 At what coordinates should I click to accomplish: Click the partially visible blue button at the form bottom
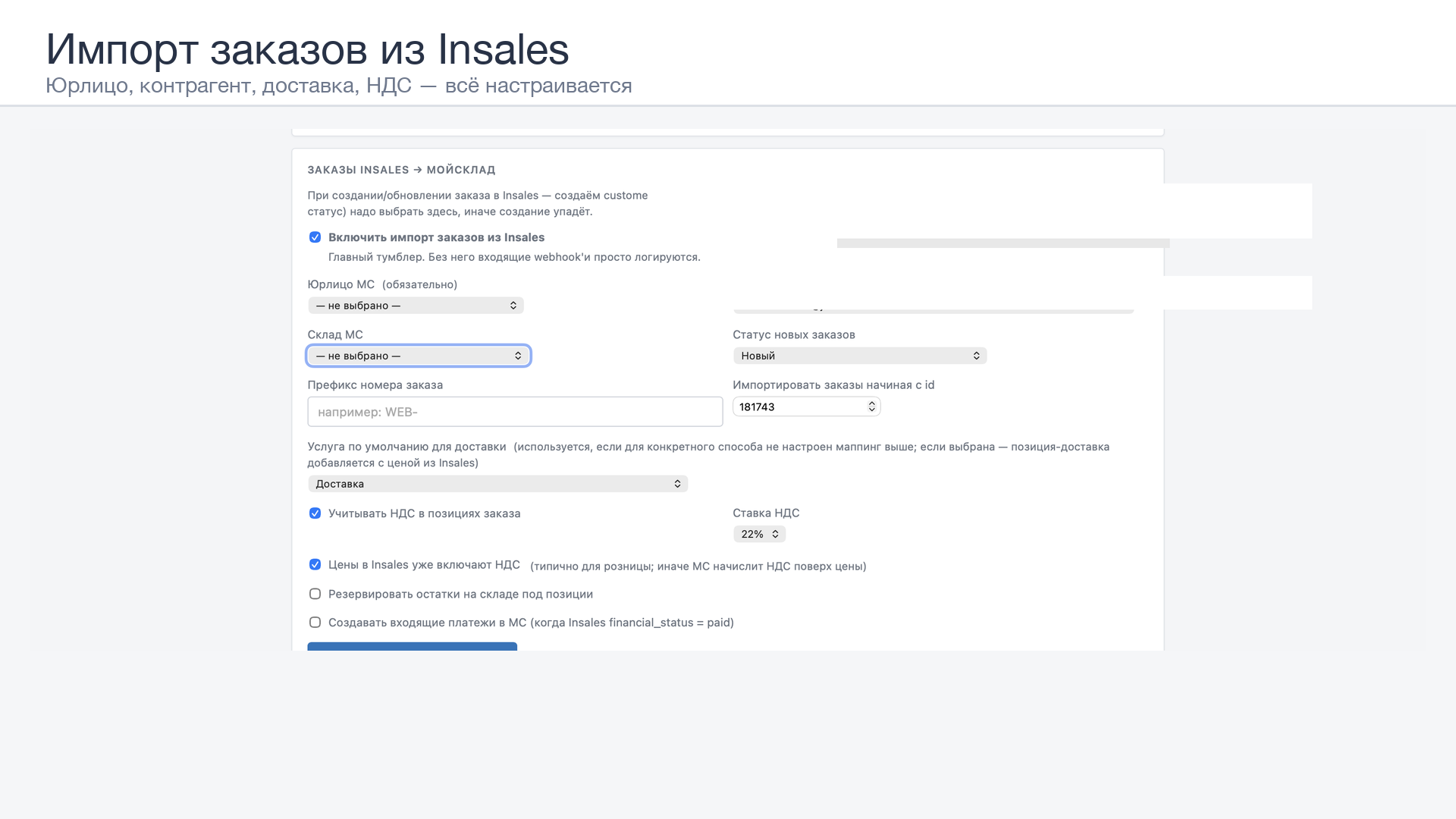[x=413, y=646]
